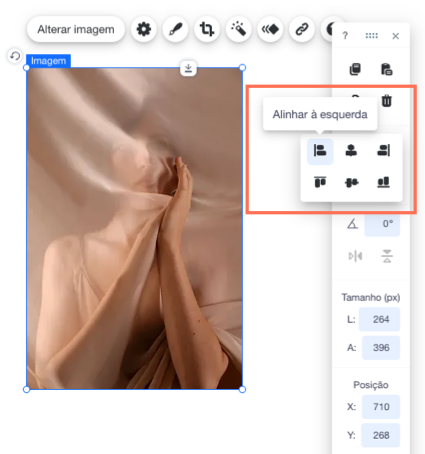The image size is (425, 454).
Task: Edit the rotation angle field
Action: pos(382,224)
